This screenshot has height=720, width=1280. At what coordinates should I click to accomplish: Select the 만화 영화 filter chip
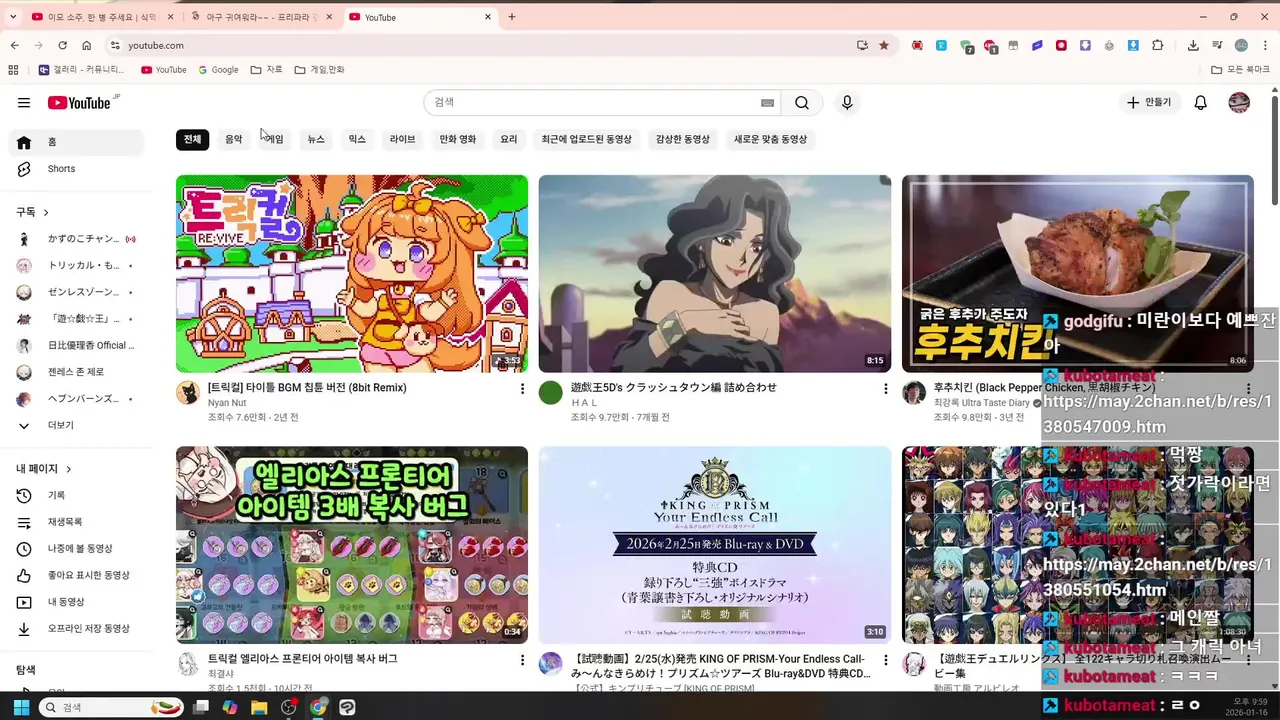458,140
